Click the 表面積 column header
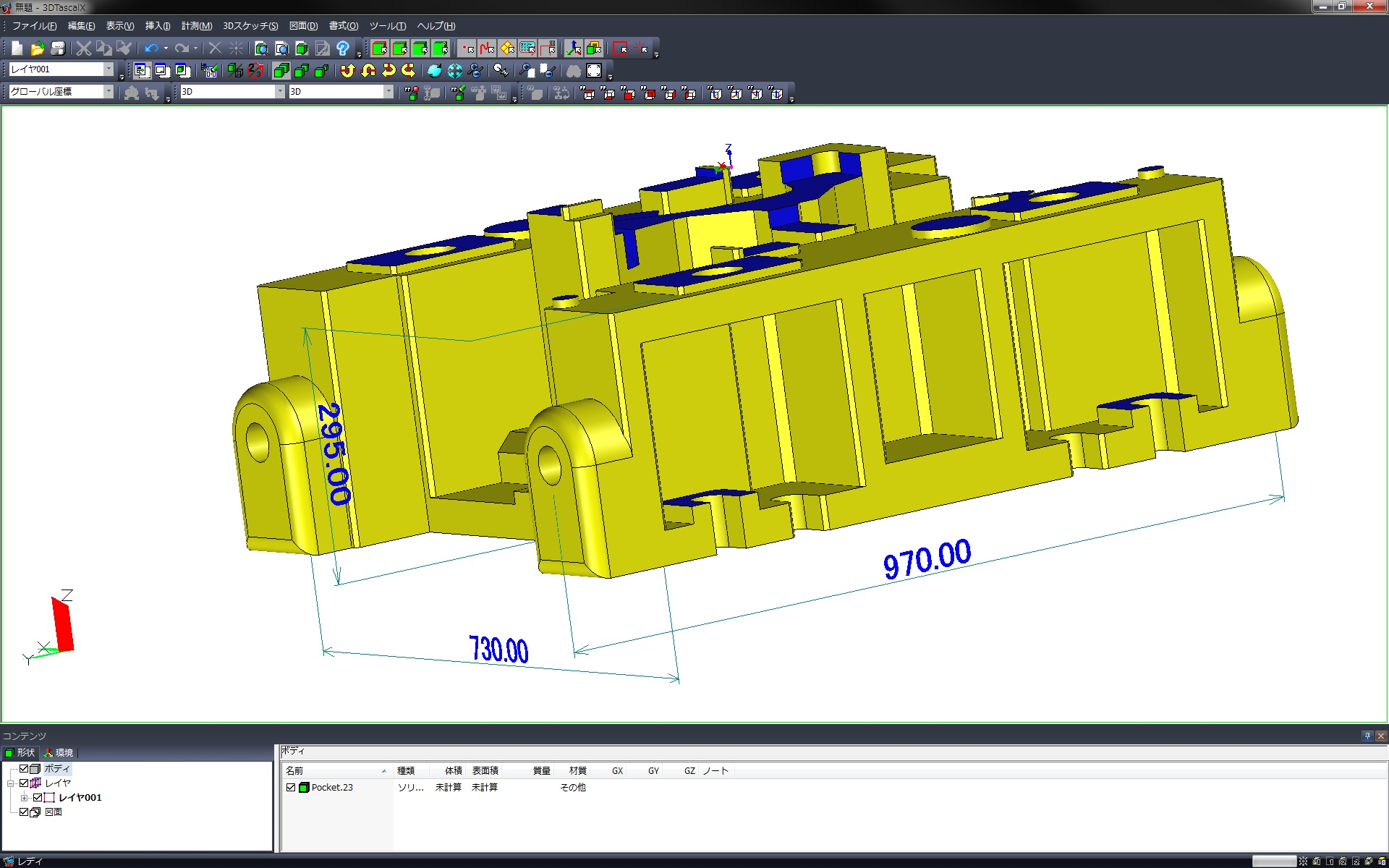The width and height of the screenshot is (1389, 868). coord(485,770)
